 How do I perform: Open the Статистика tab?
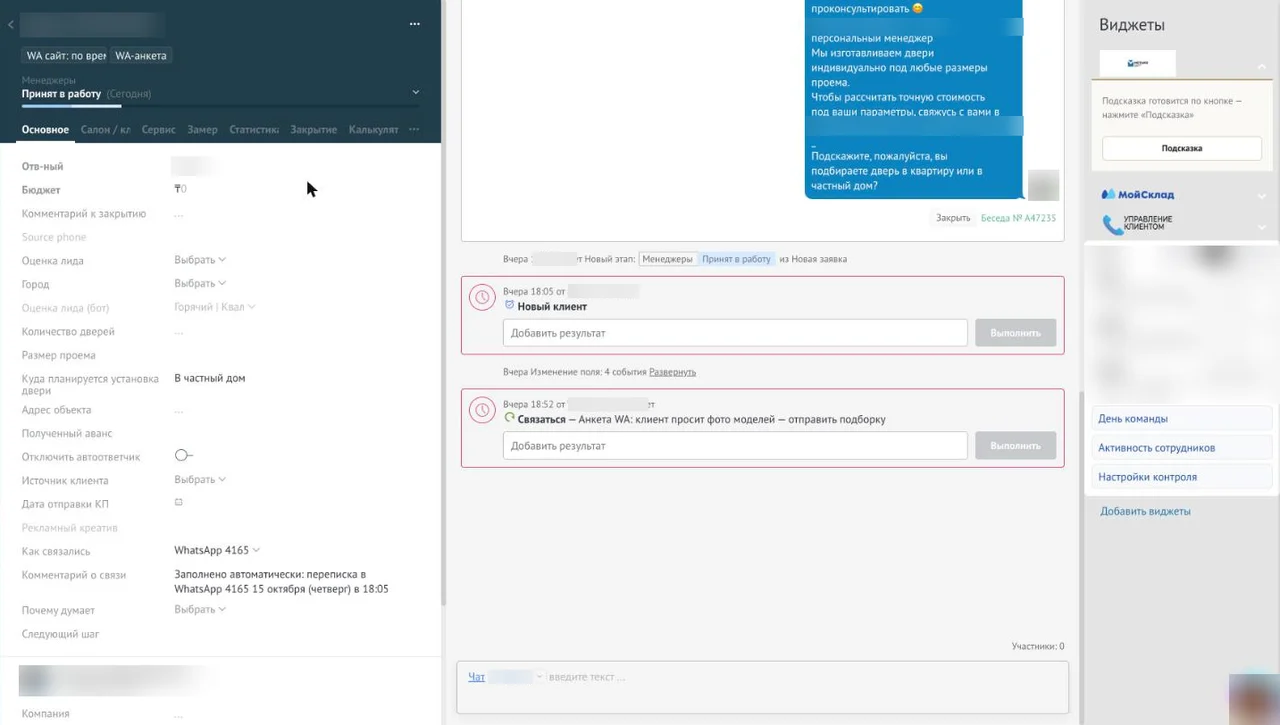pyautogui.click(x=254, y=130)
